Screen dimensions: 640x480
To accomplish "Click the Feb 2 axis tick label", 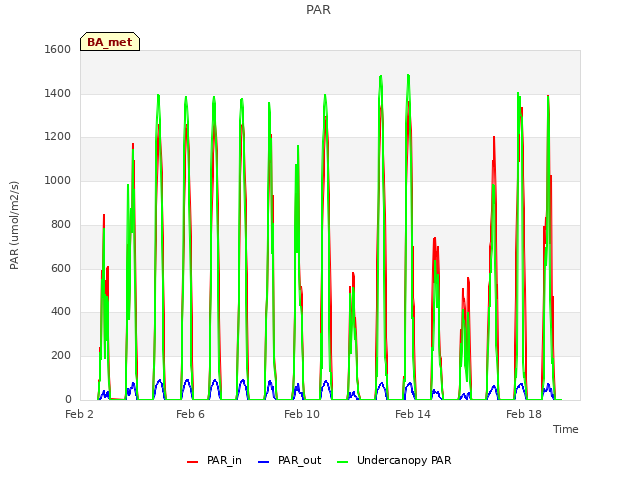I will coord(79,414).
